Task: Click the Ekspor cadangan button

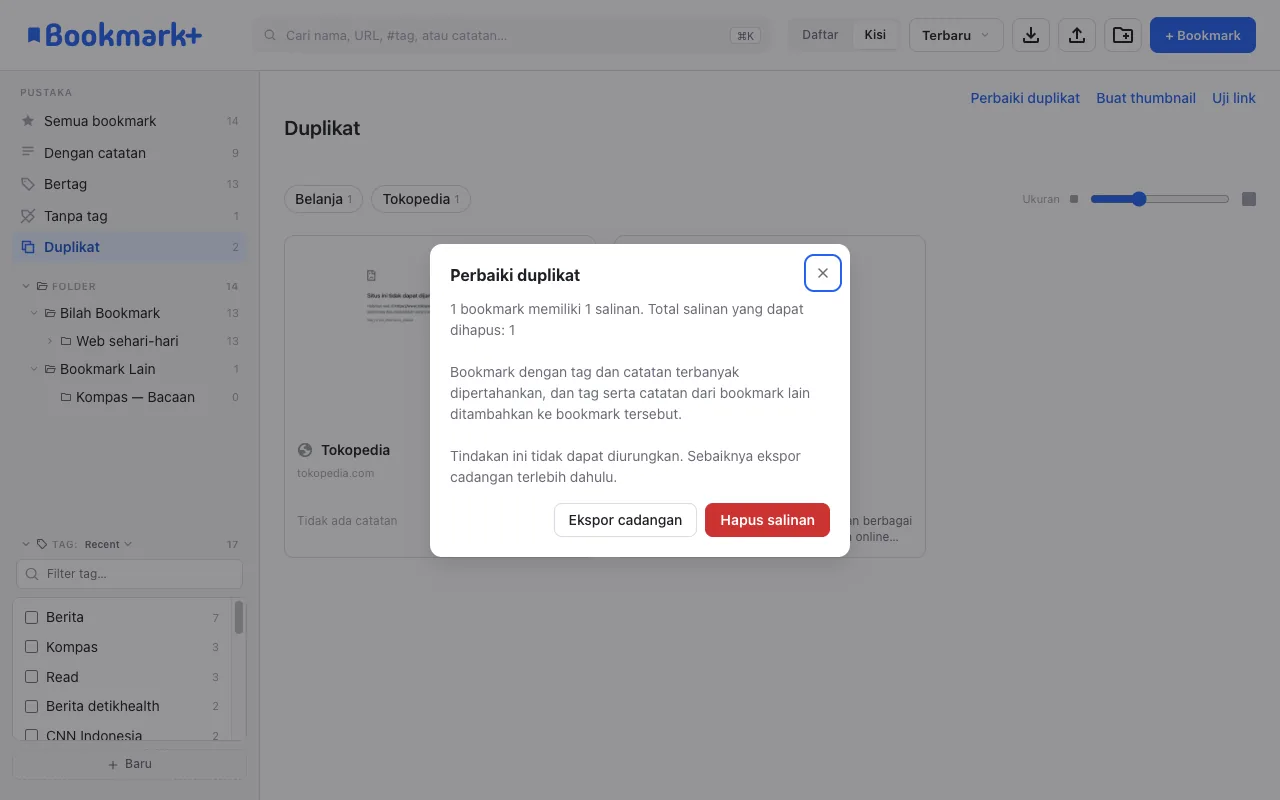Action: 625,520
